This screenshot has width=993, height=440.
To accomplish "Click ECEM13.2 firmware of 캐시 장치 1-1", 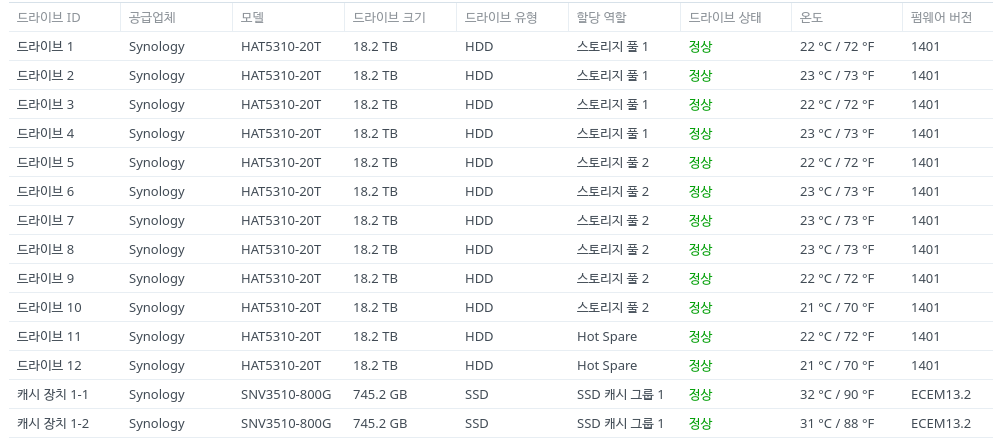I will [x=940, y=394].
